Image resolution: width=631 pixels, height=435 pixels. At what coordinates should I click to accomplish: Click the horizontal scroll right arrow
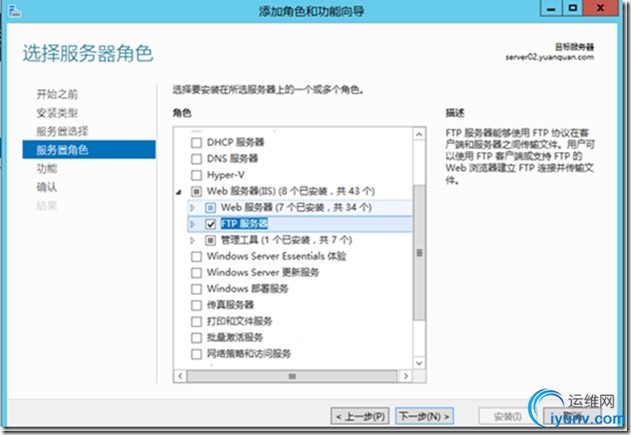[x=406, y=376]
